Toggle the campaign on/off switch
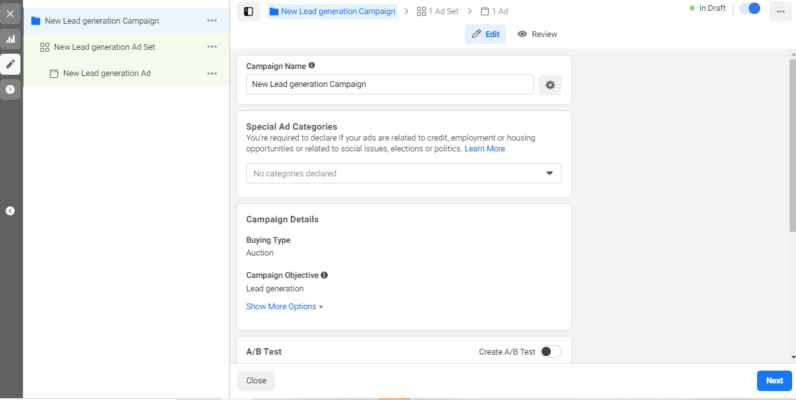Screen dimensions: 796x400 point(750,9)
